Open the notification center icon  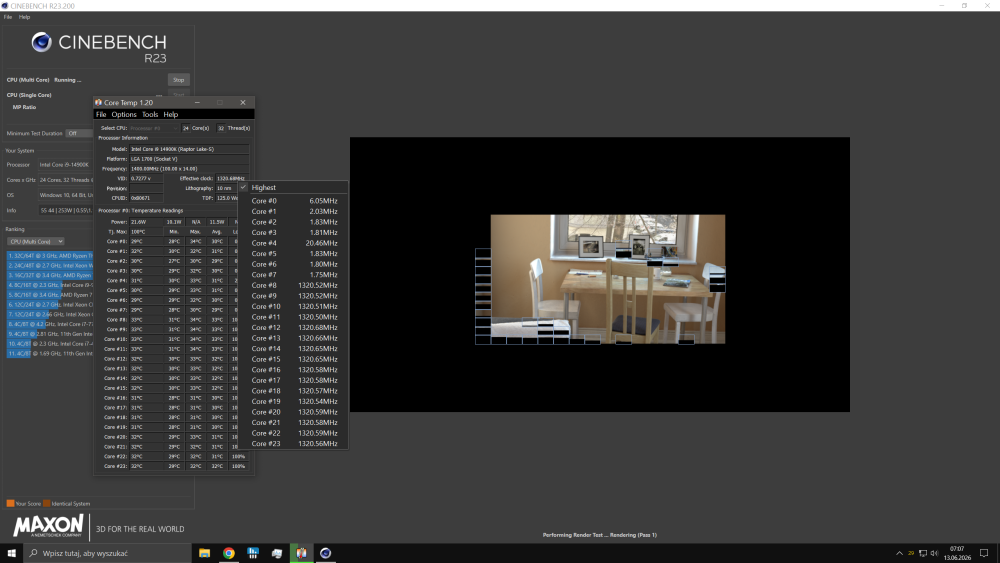click(984, 553)
